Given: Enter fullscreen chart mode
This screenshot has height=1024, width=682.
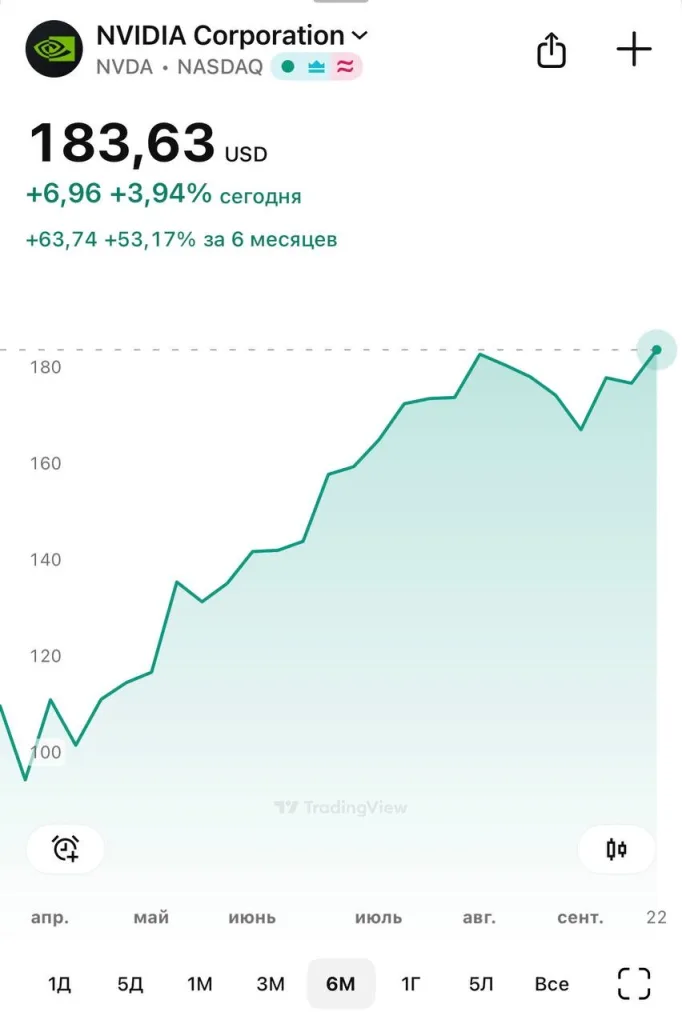Looking at the screenshot, I should pos(634,983).
